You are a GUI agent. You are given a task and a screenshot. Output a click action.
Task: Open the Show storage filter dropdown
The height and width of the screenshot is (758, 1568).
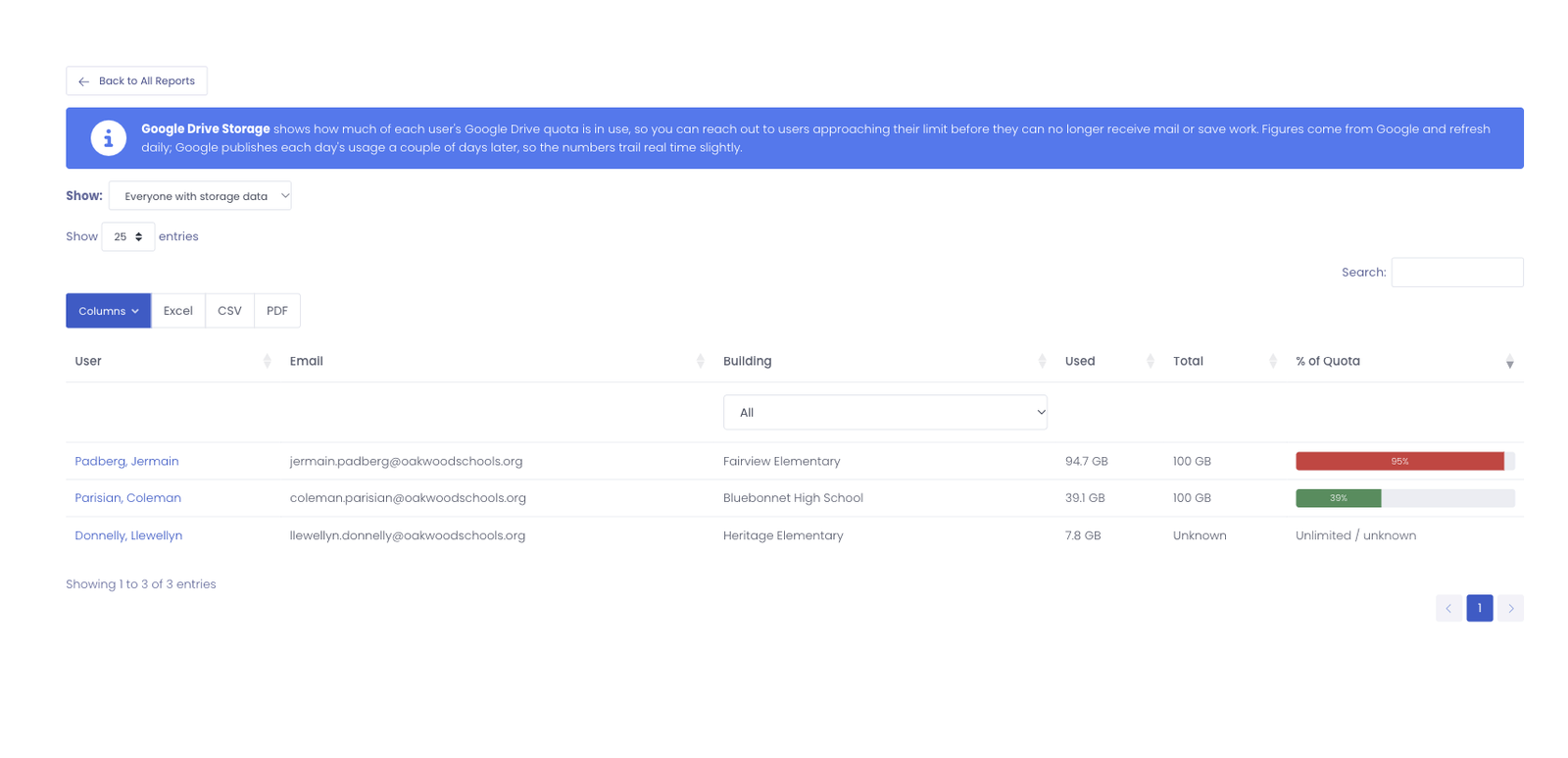pyautogui.click(x=200, y=196)
